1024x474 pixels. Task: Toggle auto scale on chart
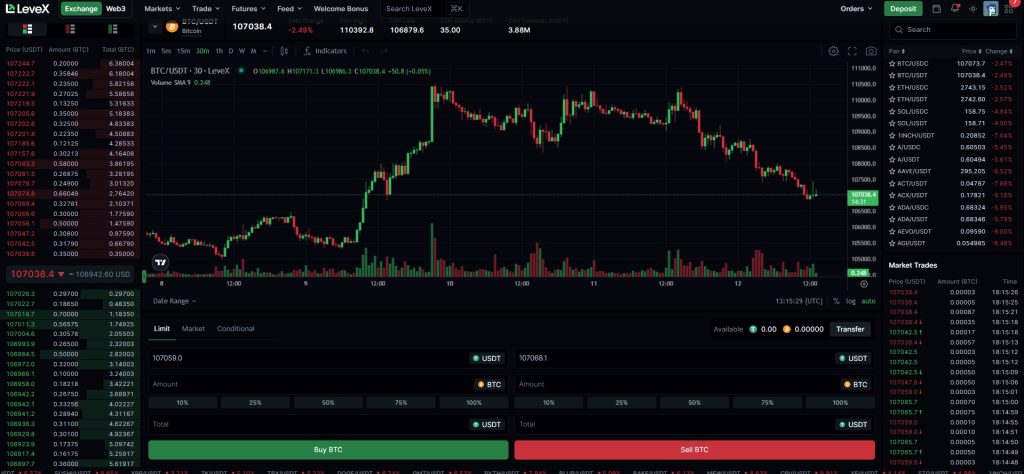point(869,301)
